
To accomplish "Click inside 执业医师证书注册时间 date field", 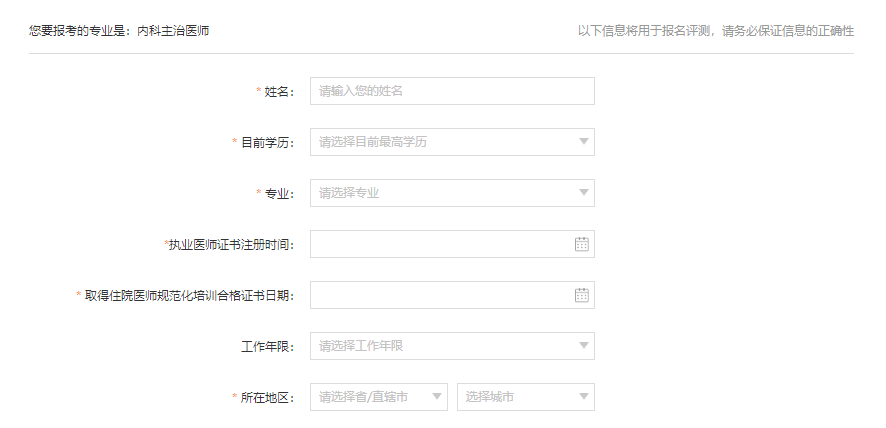I will coord(440,244).
